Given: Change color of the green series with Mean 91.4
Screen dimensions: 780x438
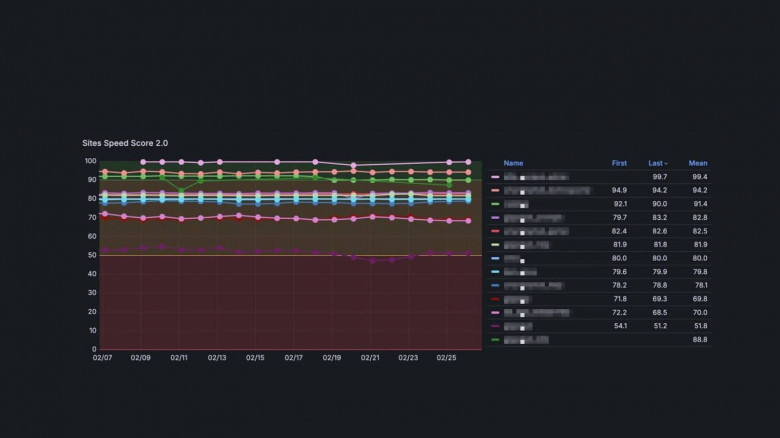Looking at the screenshot, I should tap(495, 204).
